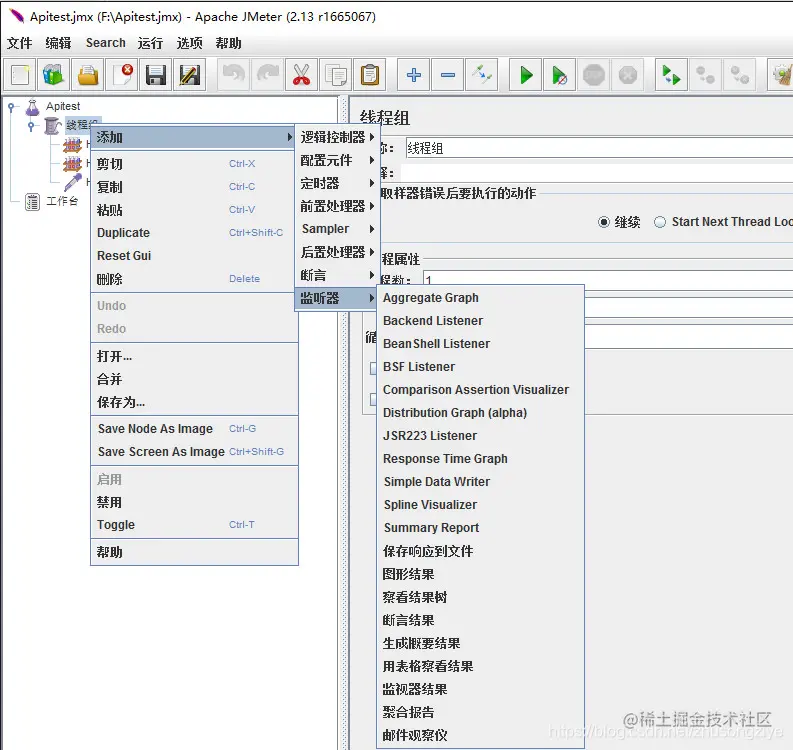This screenshot has width=793, height=750.
Task: Expand the 前置处理器 submenu
Action: point(337,206)
